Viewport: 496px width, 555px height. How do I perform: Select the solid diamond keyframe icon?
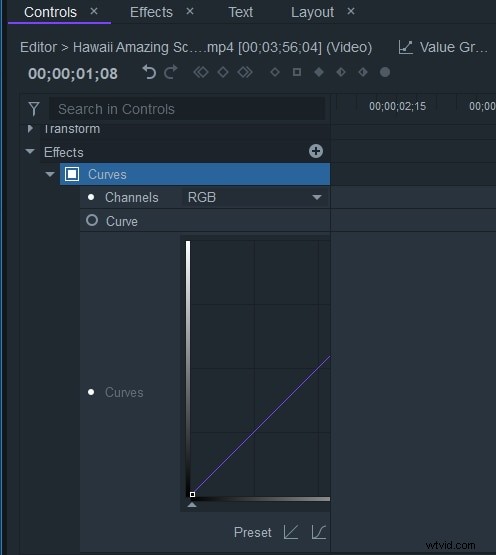319,72
